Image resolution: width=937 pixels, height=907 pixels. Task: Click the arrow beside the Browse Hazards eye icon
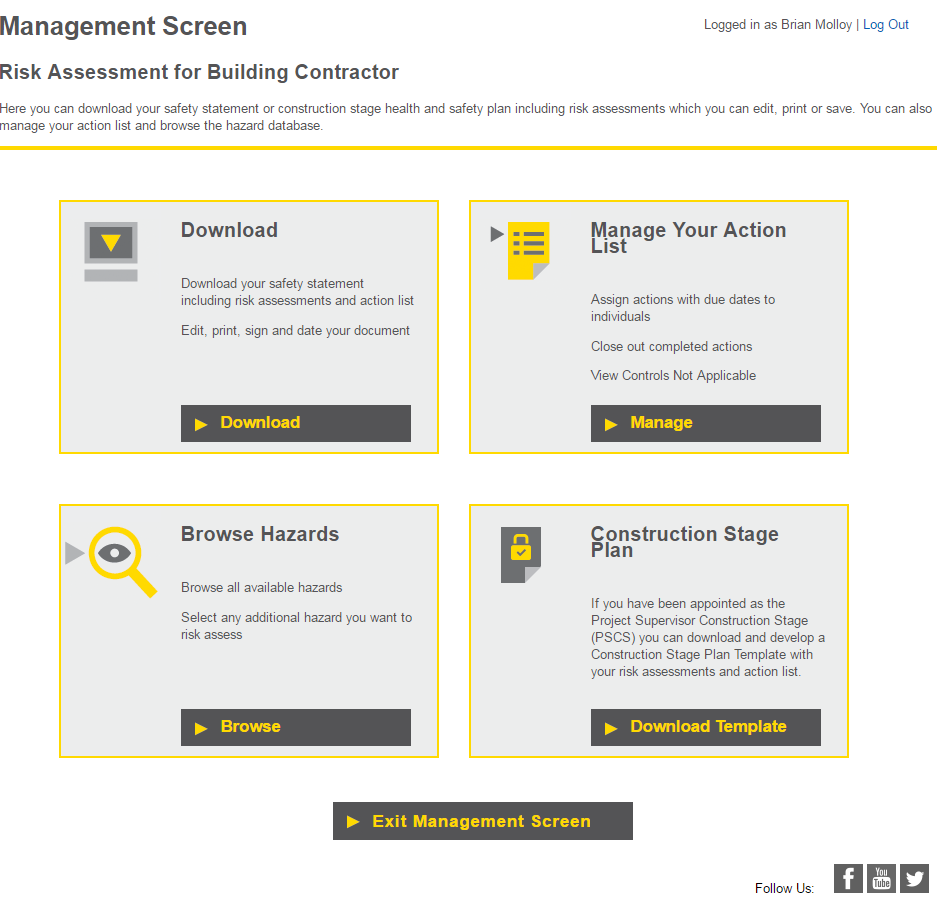pos(74,552)
